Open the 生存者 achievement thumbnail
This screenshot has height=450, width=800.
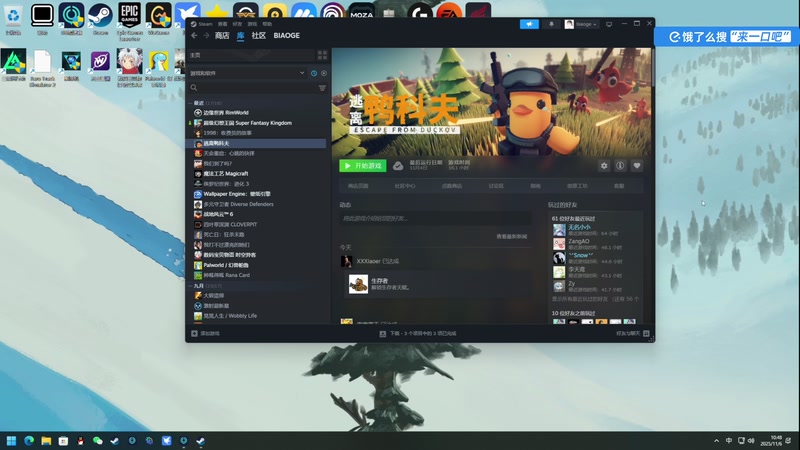[358, 284]
